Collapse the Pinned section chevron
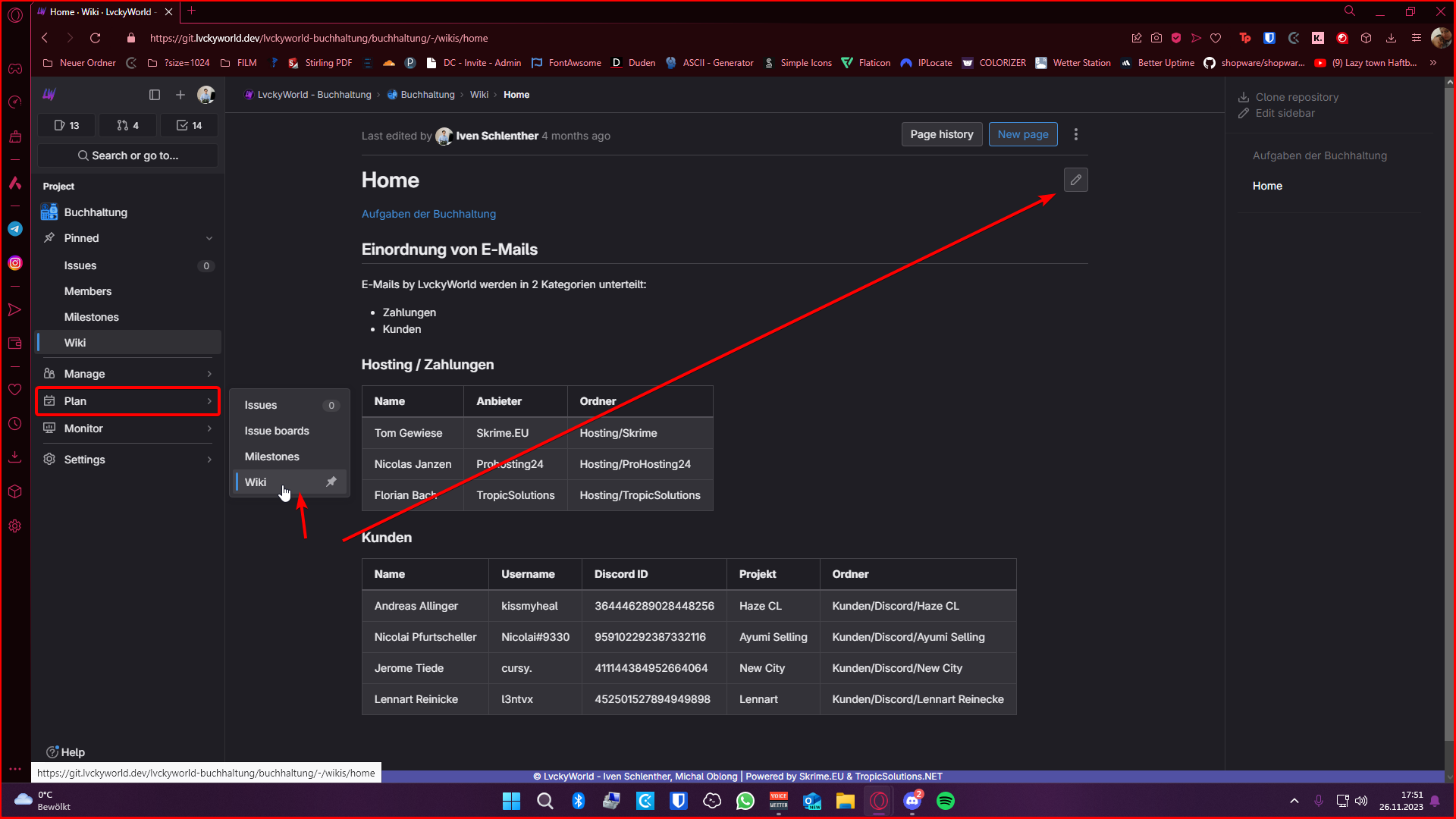 [209, 238]
